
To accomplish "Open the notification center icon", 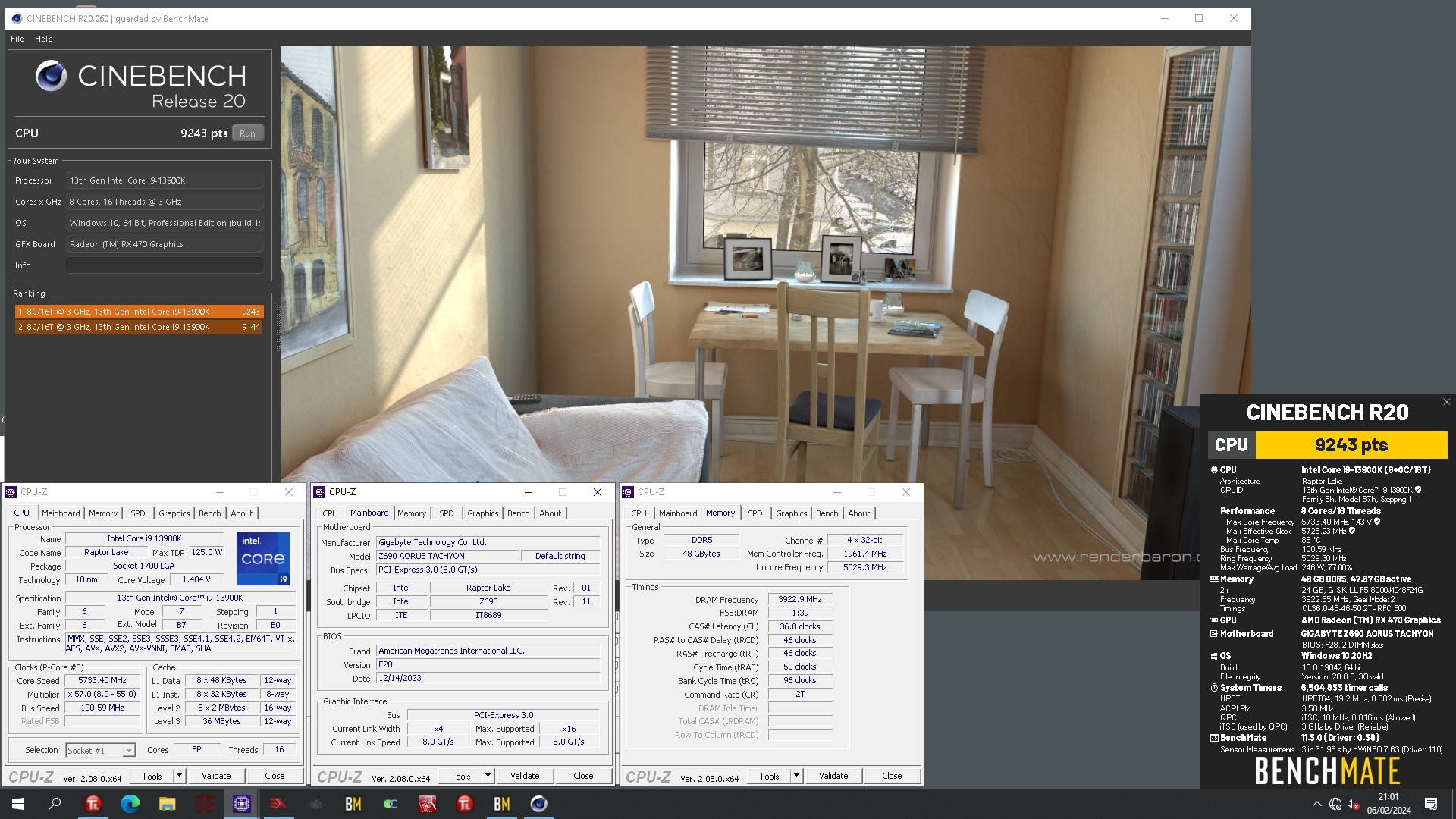I will tap(1431, 804).
